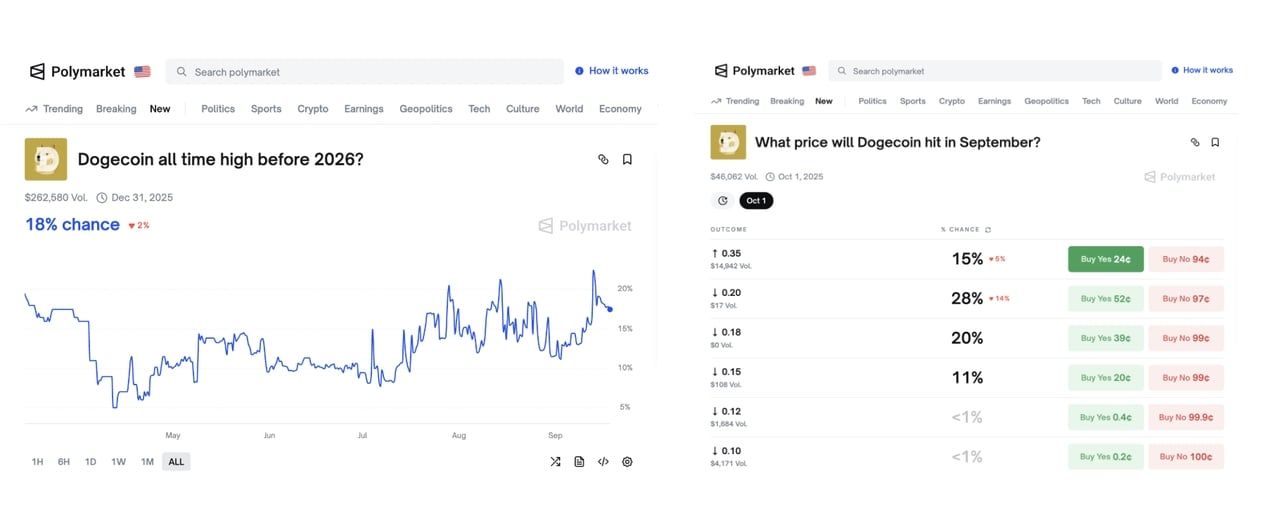Click the past-dates clock icon beside Oct 1

[x=722, y=201]
